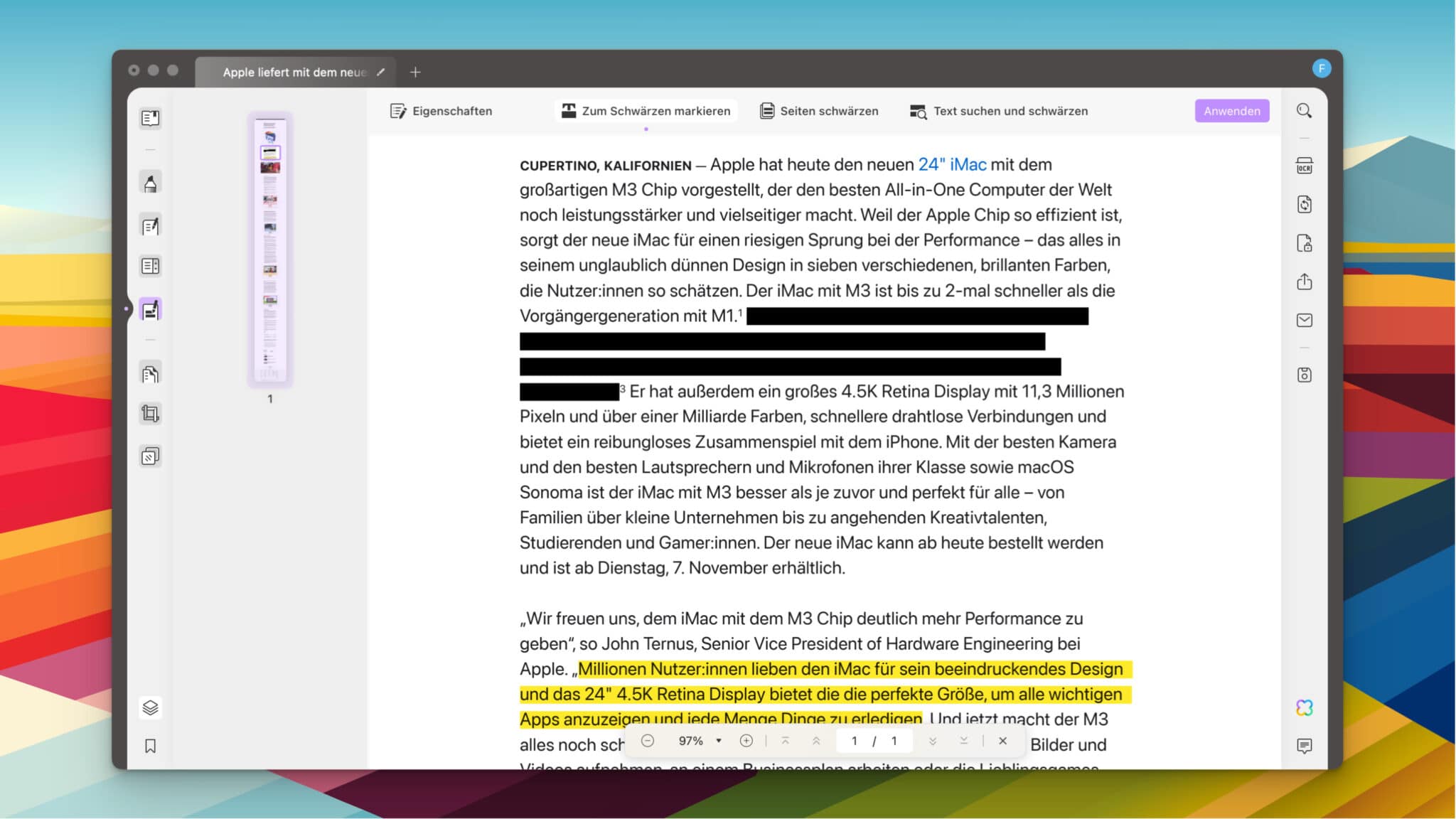Toggle the bookmark panel
The width and height of the screenshot is (1456, 819).
click(x=150, y=746)
